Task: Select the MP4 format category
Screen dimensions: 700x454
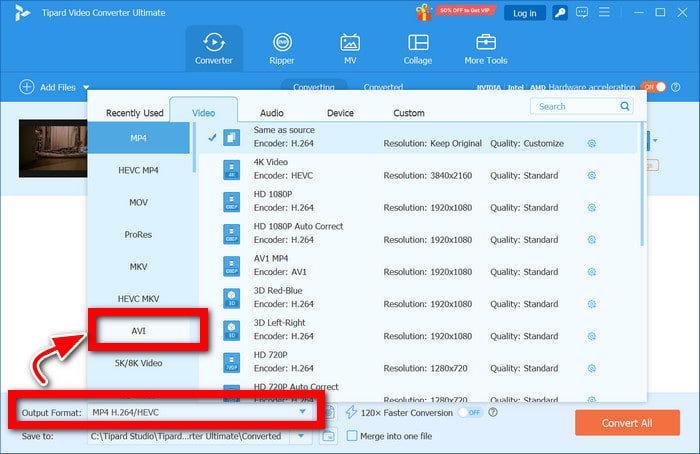Action: coord(138,138)
